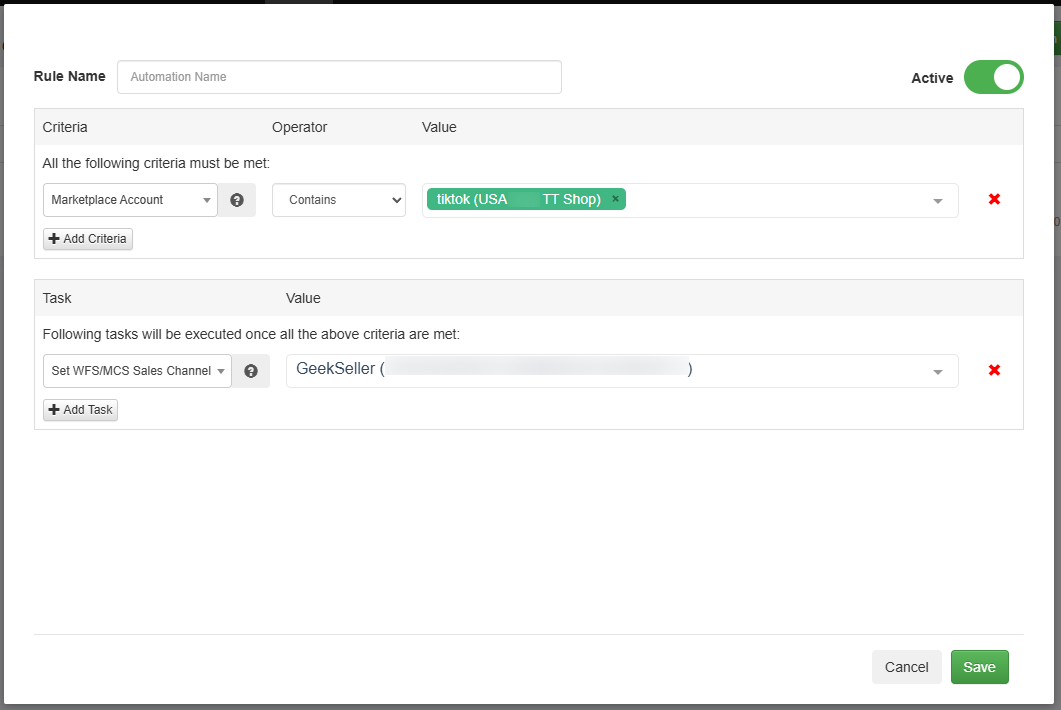1061x710 pixels.
Task: Click the help icon beside Marketplace Account
Action: (x=237, y=200)
